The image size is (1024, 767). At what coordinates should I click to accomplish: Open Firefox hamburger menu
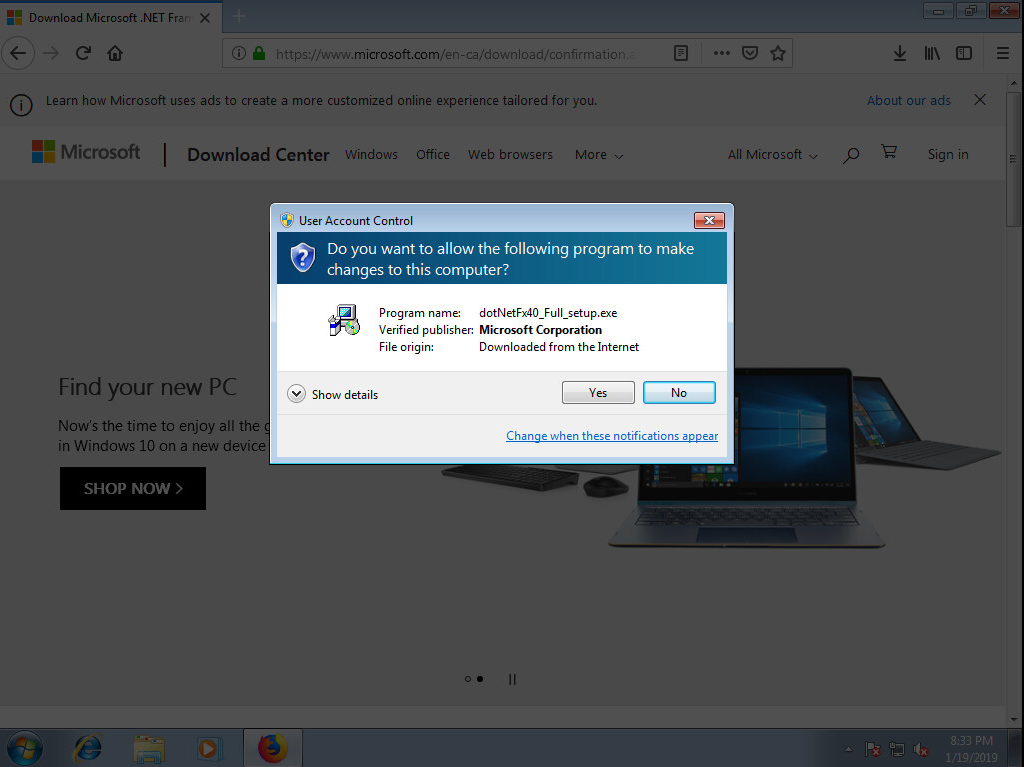pos(1003,54)
